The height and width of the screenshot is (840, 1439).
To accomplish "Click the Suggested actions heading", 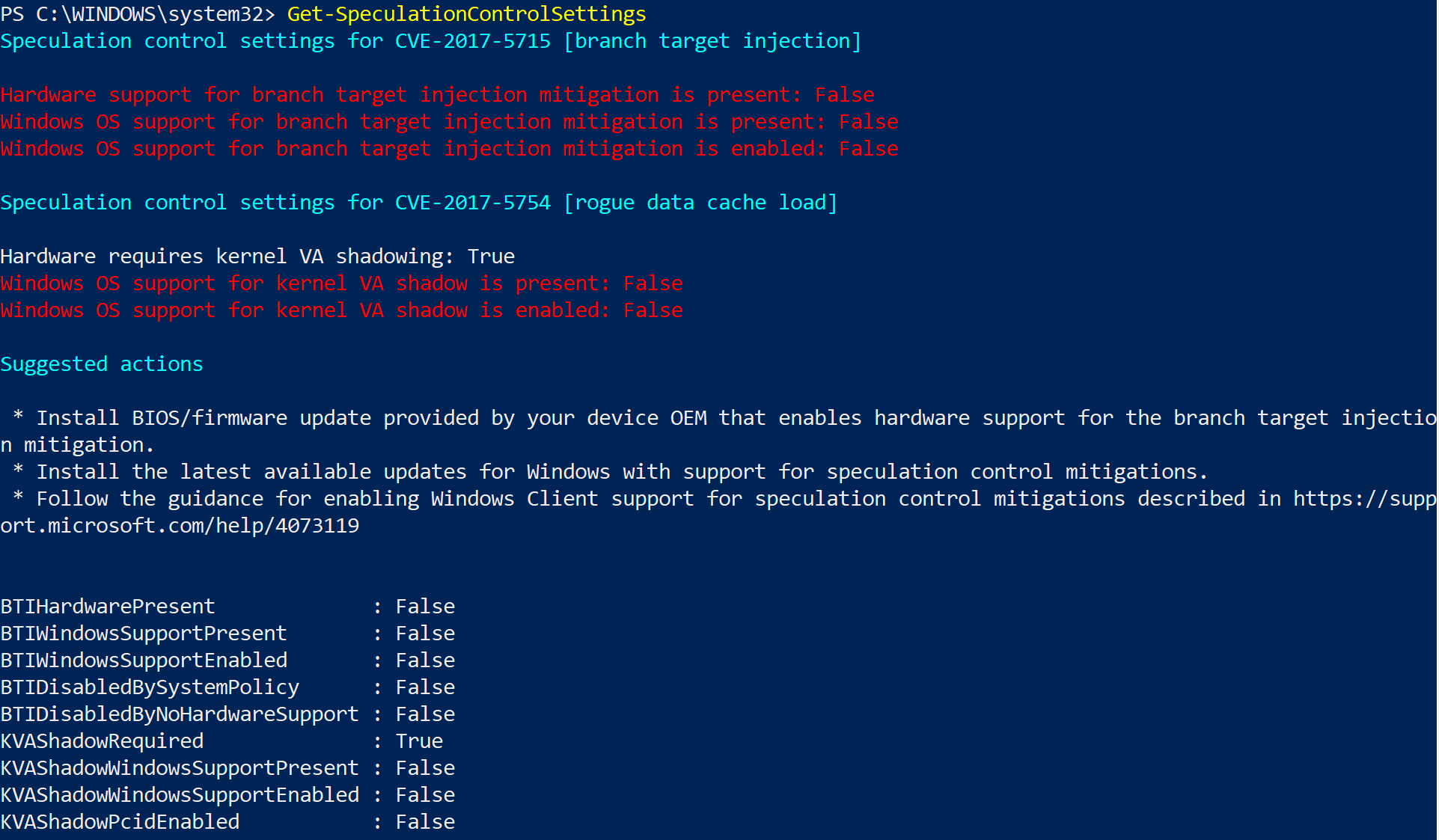I will tap(102, 364).
